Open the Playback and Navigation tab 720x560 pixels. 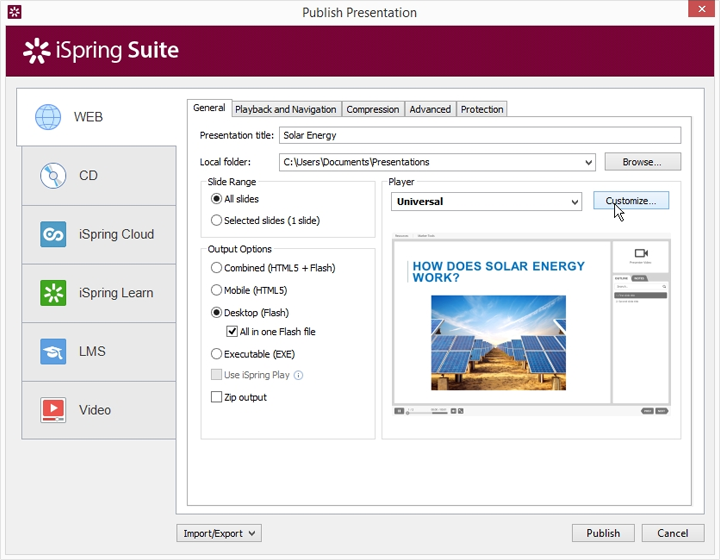click(x=286, y=110)
